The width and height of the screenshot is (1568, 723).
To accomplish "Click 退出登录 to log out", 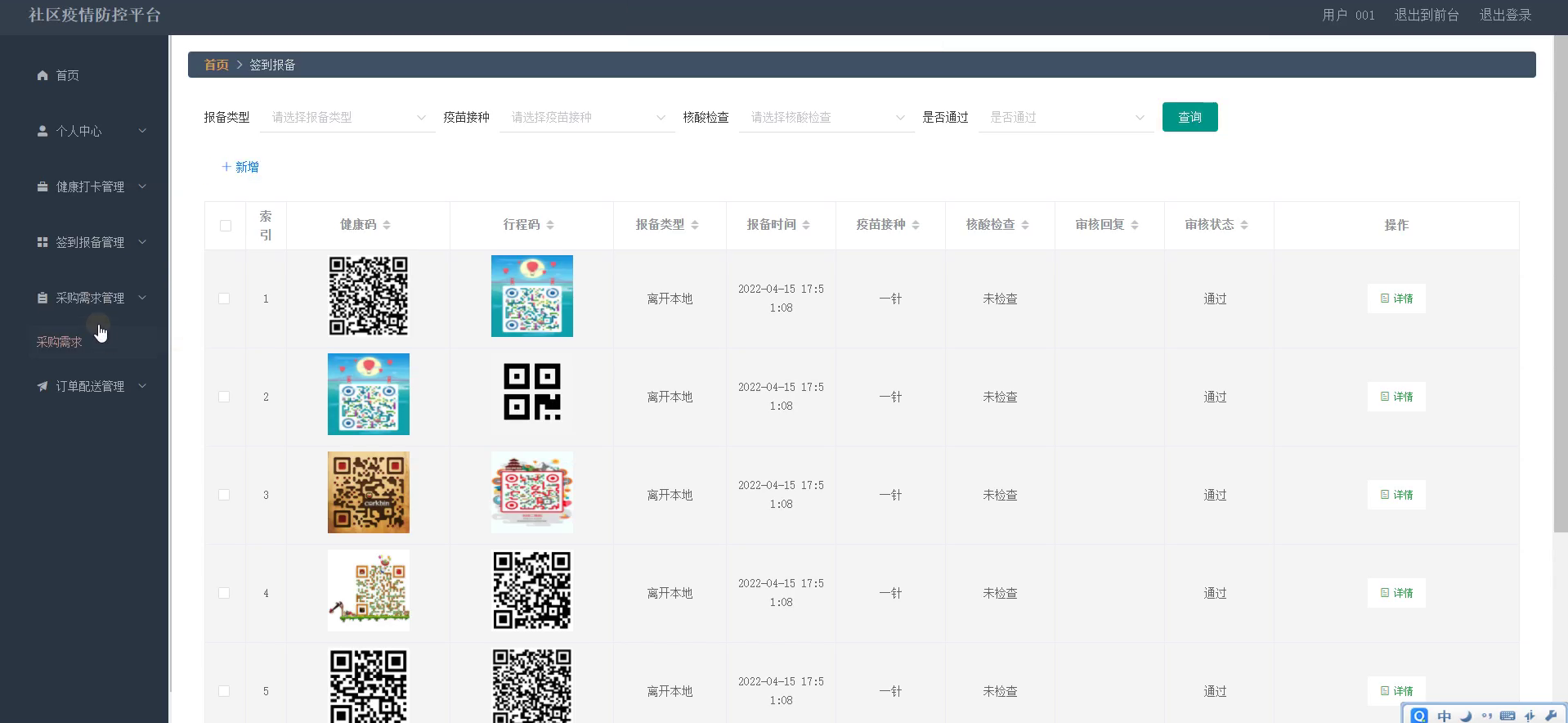I will [1505, 15].
